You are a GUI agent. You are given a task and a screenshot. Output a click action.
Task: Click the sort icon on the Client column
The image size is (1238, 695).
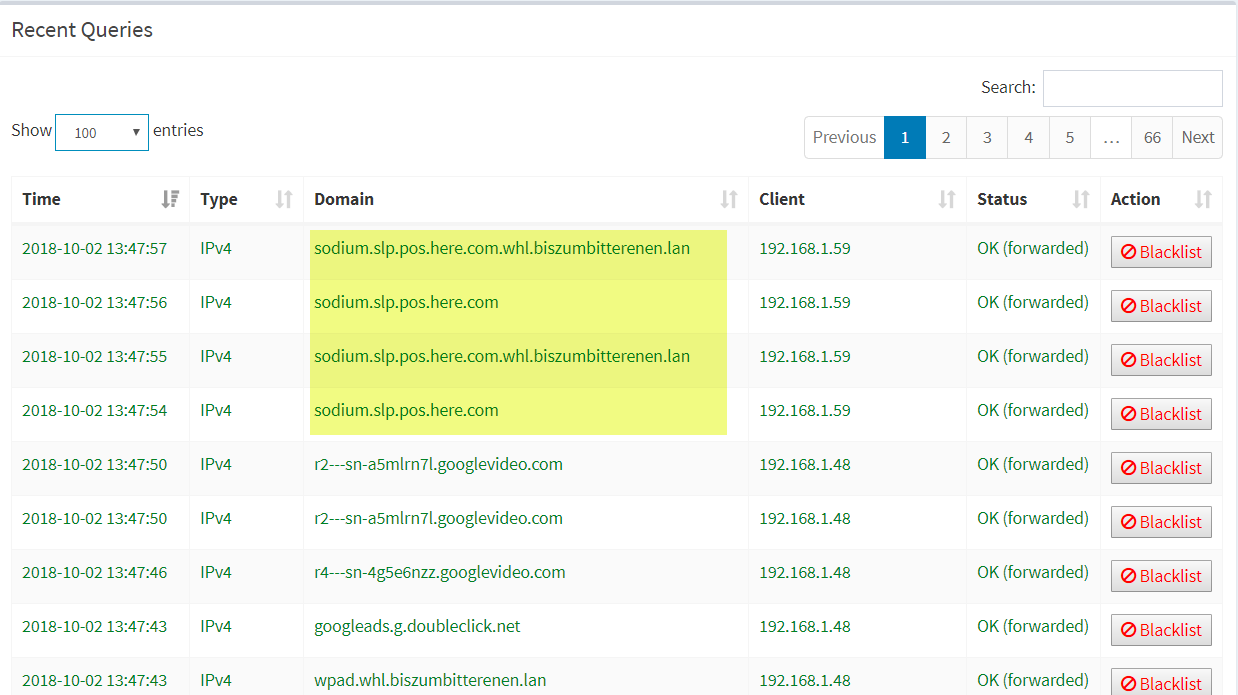point(946,198)
